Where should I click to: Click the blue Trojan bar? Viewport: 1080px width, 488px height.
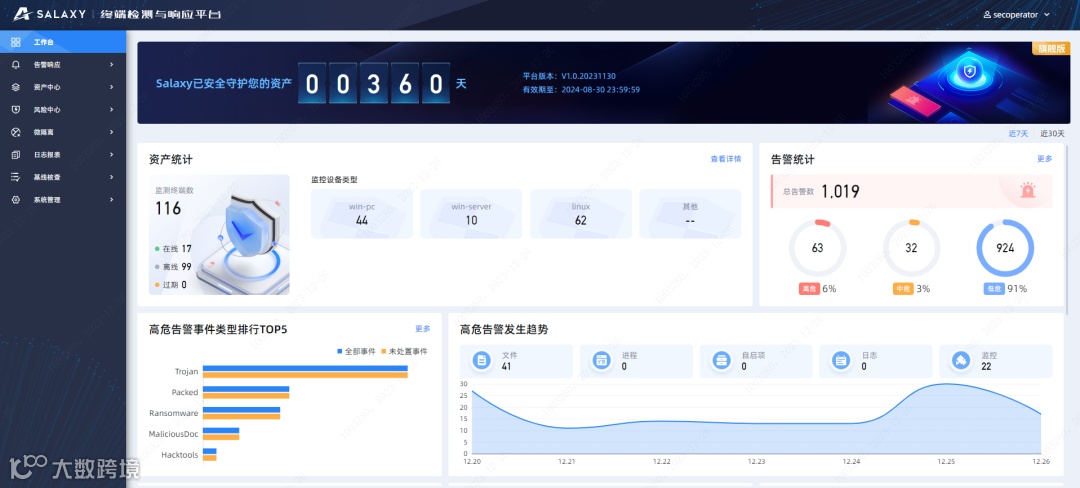[x=305, y=368]
